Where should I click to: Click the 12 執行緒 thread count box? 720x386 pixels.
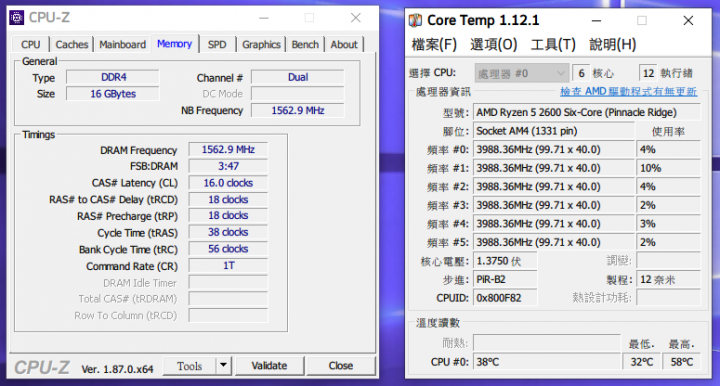(648, 73)
